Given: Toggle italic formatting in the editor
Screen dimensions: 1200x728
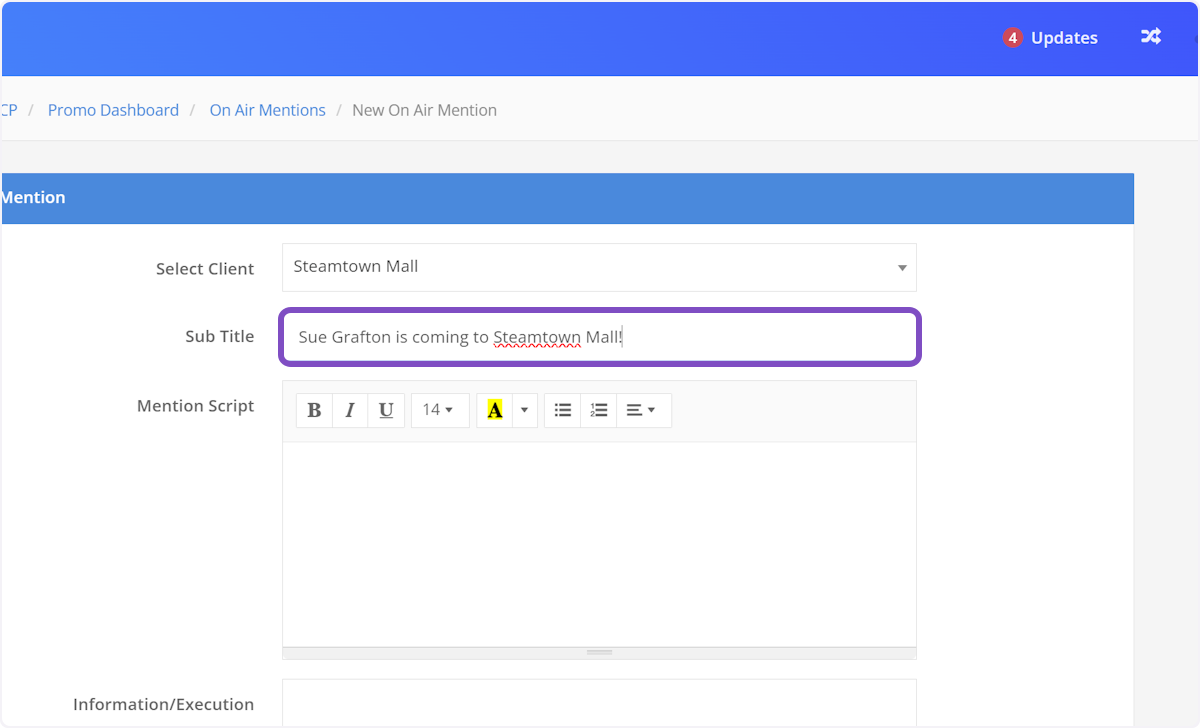Looking at the screenshot, I should pos(350,410).
